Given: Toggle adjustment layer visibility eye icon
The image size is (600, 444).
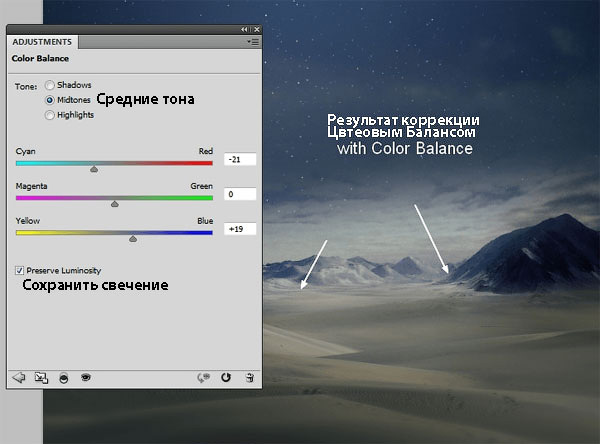Looking at the screenshot, I should coord(86,377).
